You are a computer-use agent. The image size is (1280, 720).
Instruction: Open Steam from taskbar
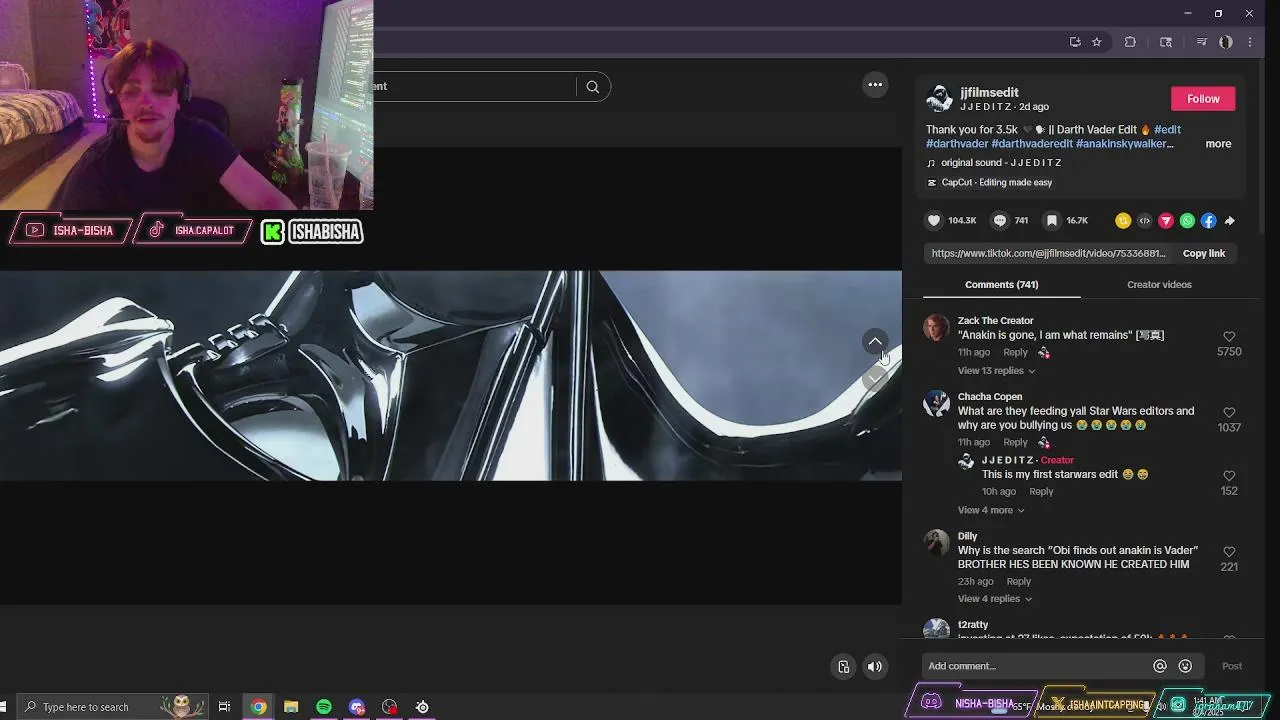(422, 707)
